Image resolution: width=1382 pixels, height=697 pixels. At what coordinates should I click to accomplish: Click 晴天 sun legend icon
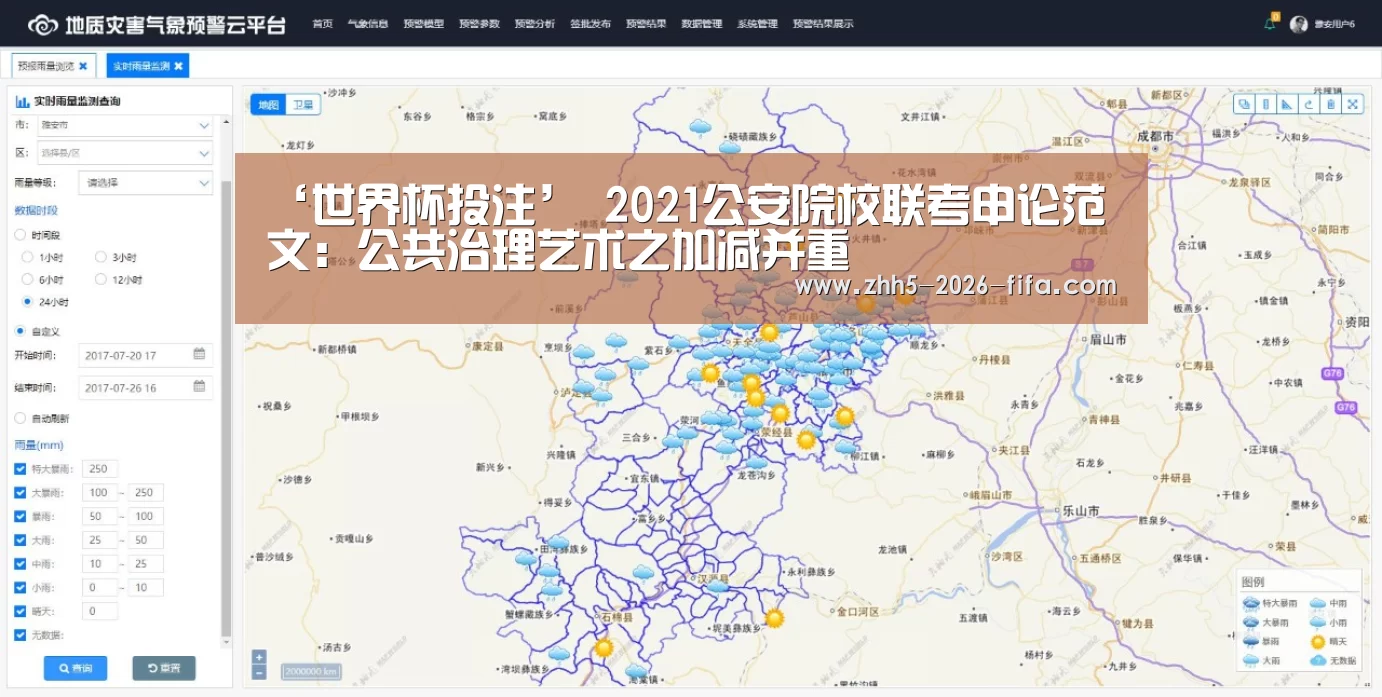point(1318,641)
